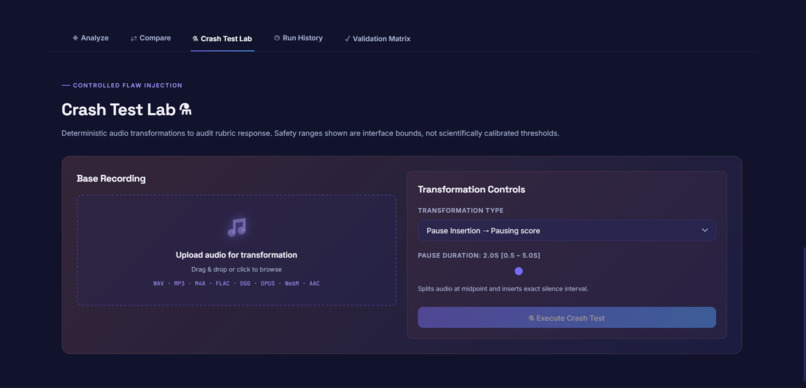Click the 'Transformation Type' label
The width and height of the screenshot is (806, 388).
click(461, 211)
